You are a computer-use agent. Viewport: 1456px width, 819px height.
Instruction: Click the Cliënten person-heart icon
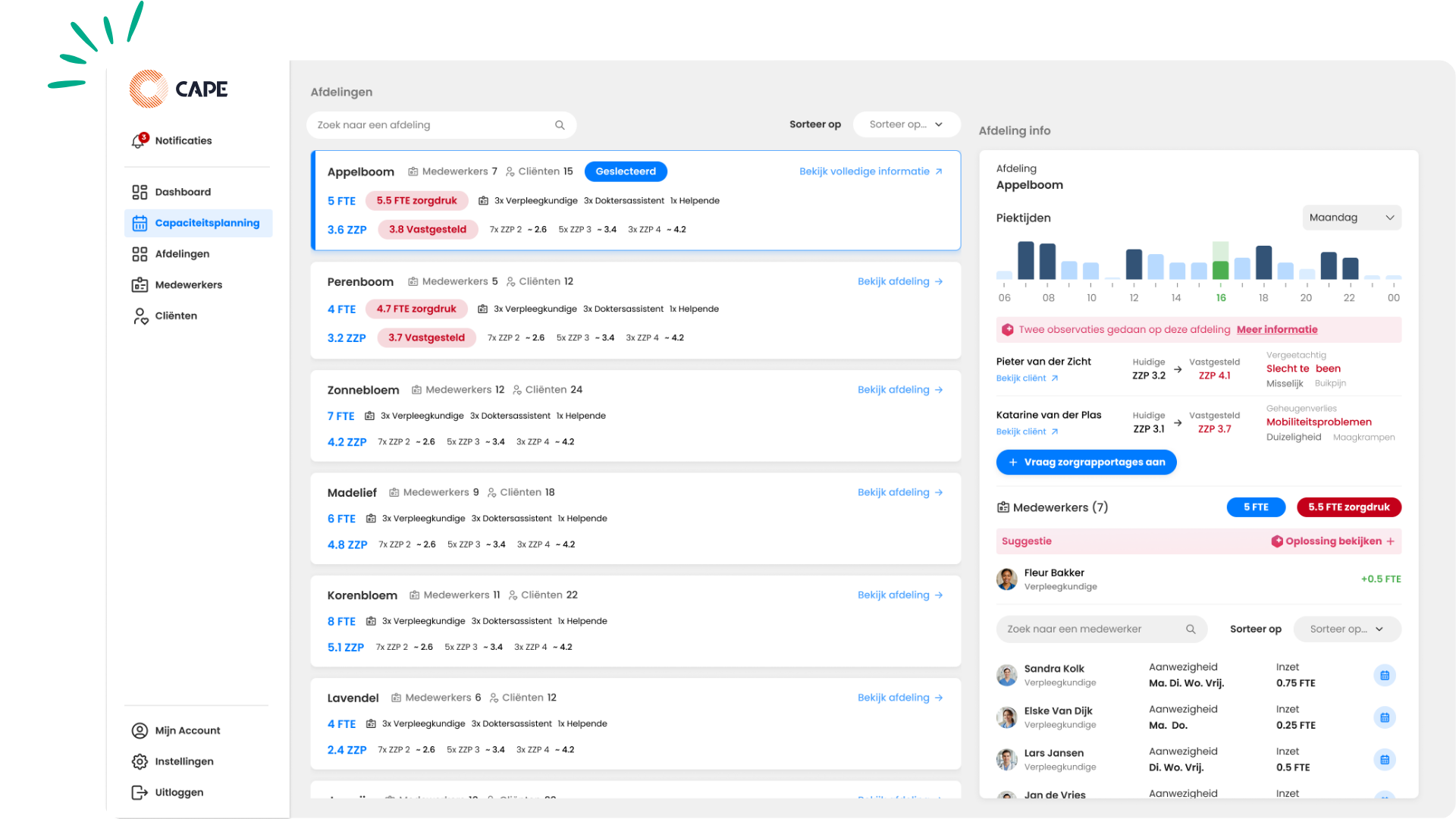tap(140, 316)
